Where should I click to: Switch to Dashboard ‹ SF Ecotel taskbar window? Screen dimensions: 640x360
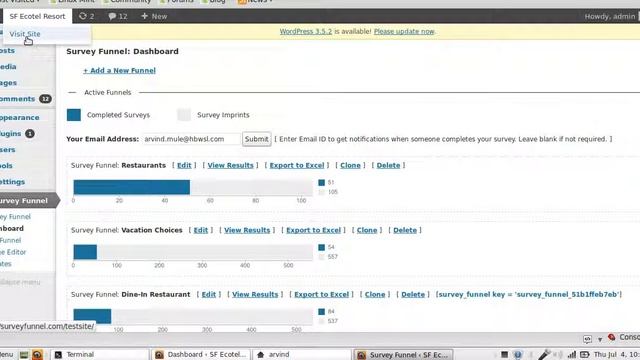[200, 354]
